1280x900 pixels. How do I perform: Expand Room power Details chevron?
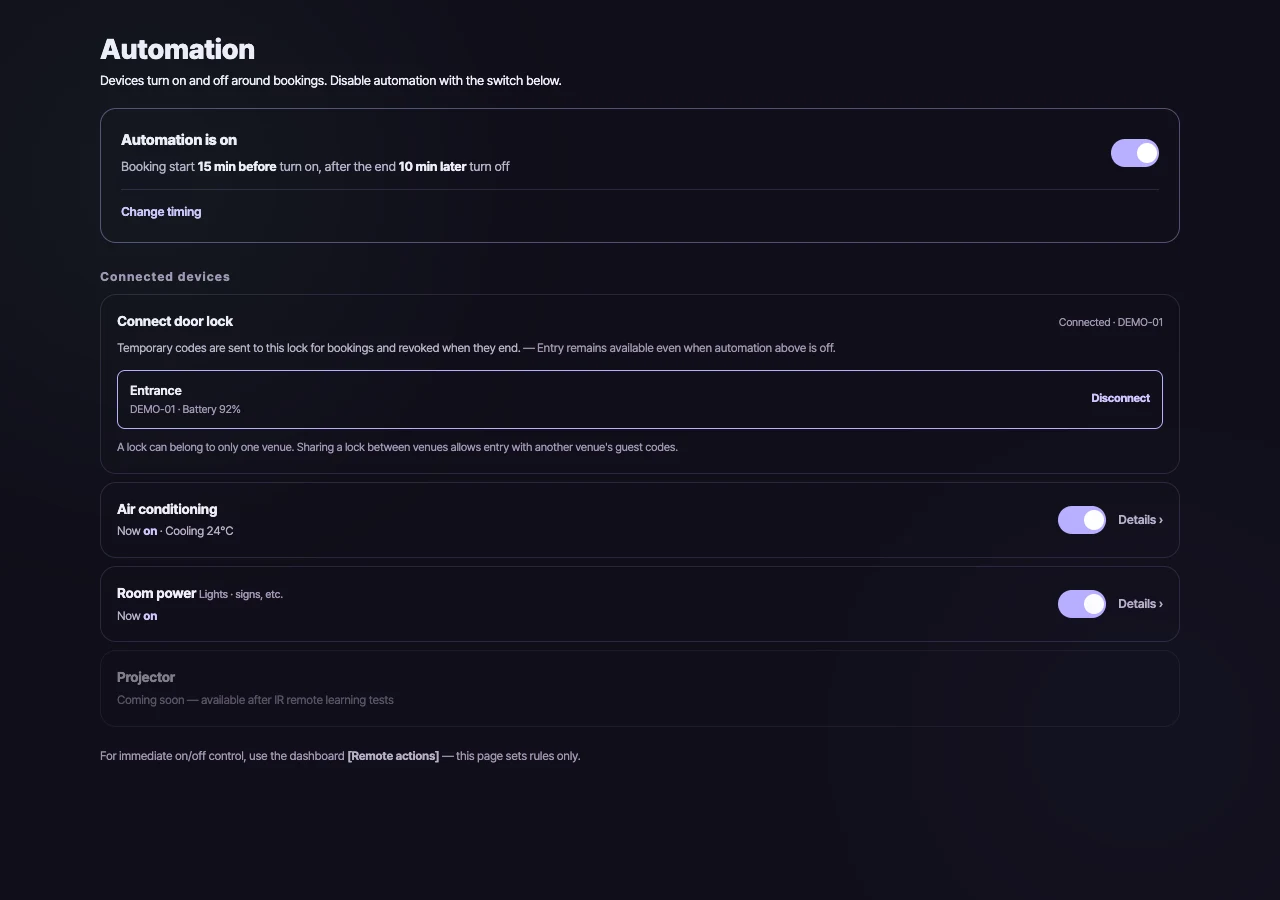[x=1140, y=604]
